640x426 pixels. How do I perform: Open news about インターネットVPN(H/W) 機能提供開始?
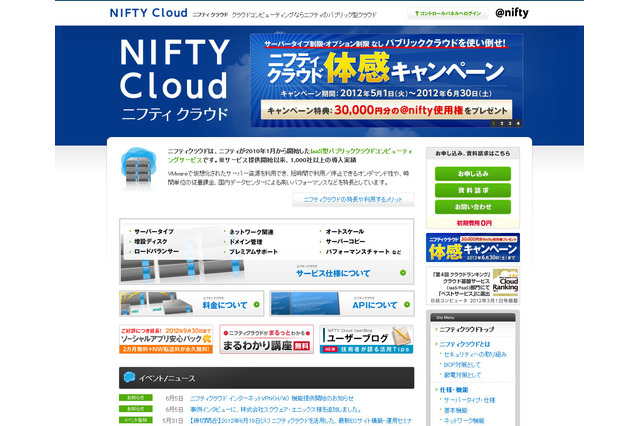[272, 398]
